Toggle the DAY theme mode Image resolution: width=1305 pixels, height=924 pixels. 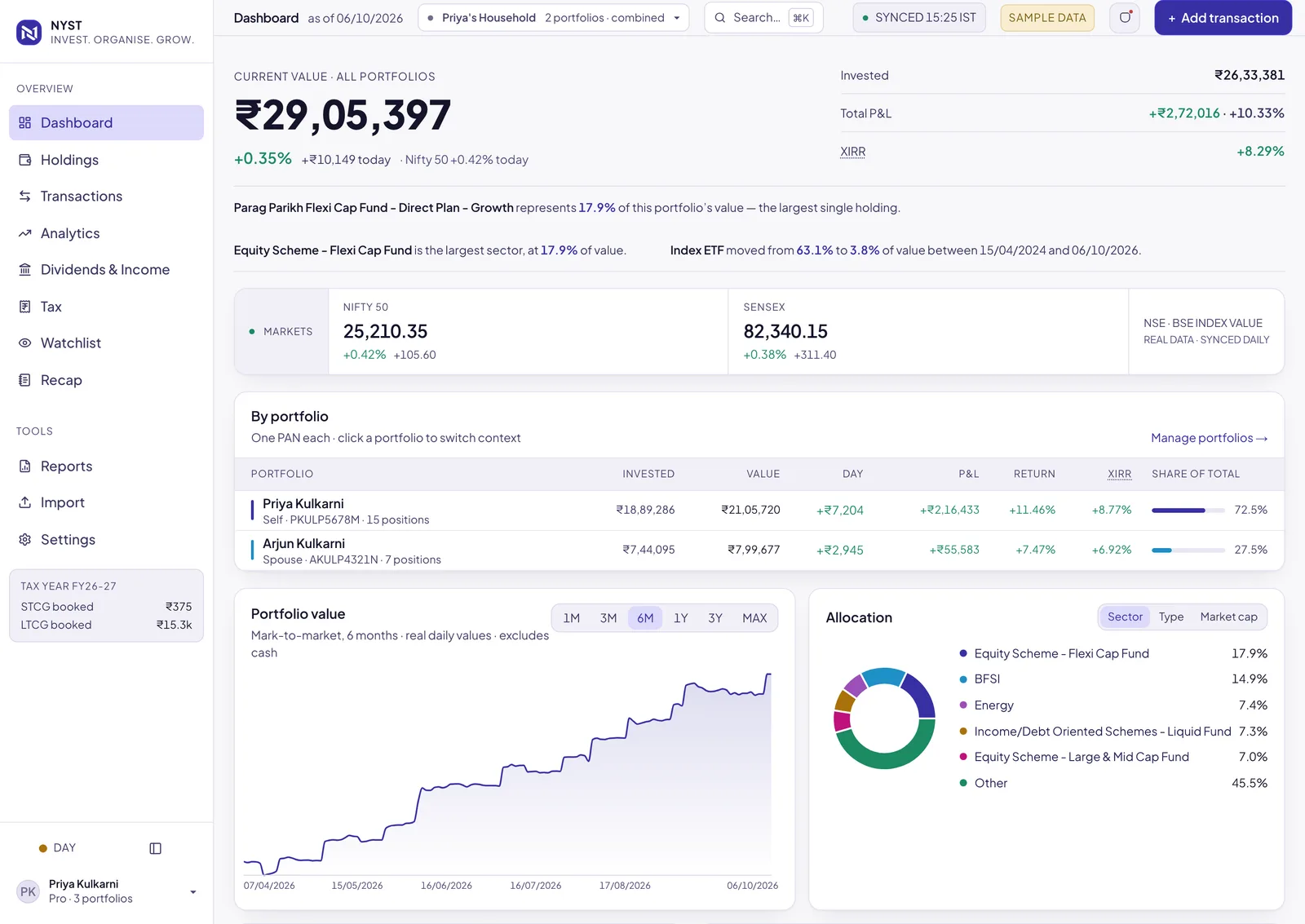tap(57, 848)
